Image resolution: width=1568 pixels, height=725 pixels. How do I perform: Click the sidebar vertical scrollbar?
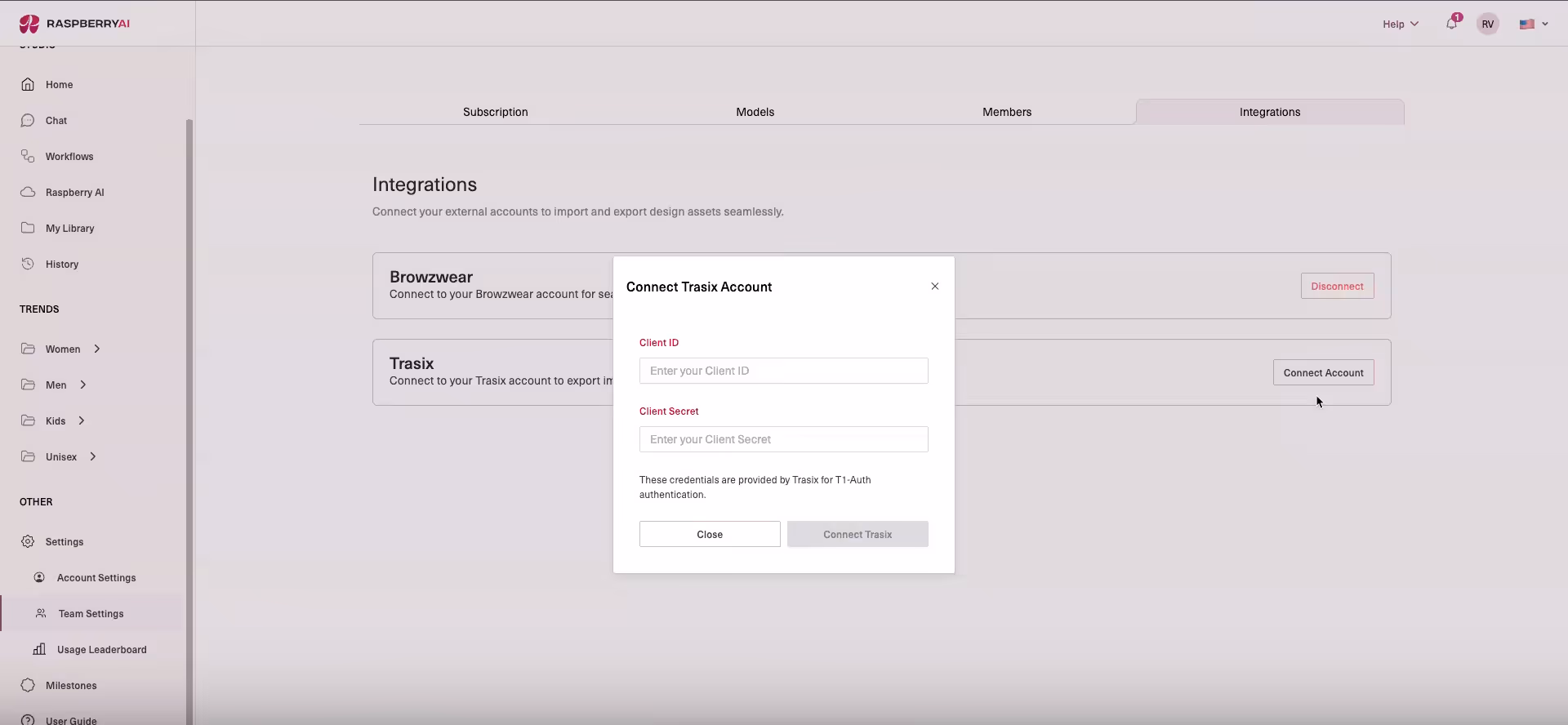pos(189,421)
